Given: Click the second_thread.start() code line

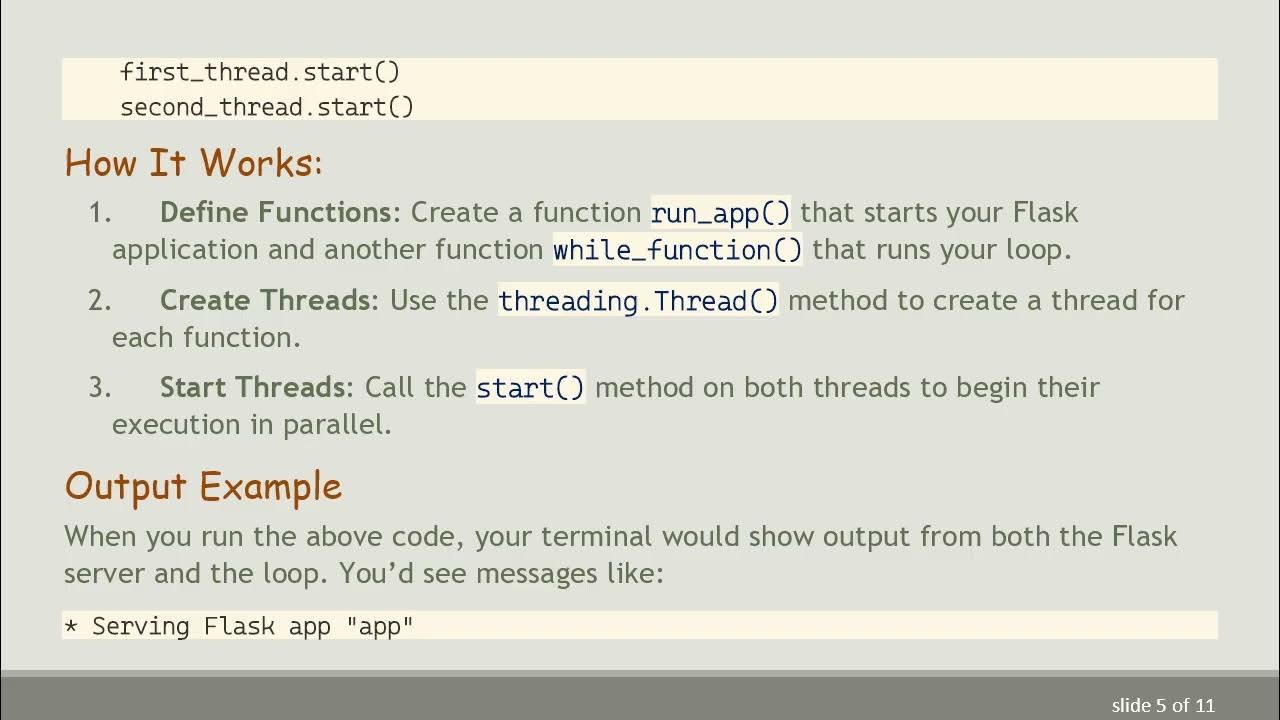Looking at the screenshot, I should pyautogui.click(x=267, y=107).
